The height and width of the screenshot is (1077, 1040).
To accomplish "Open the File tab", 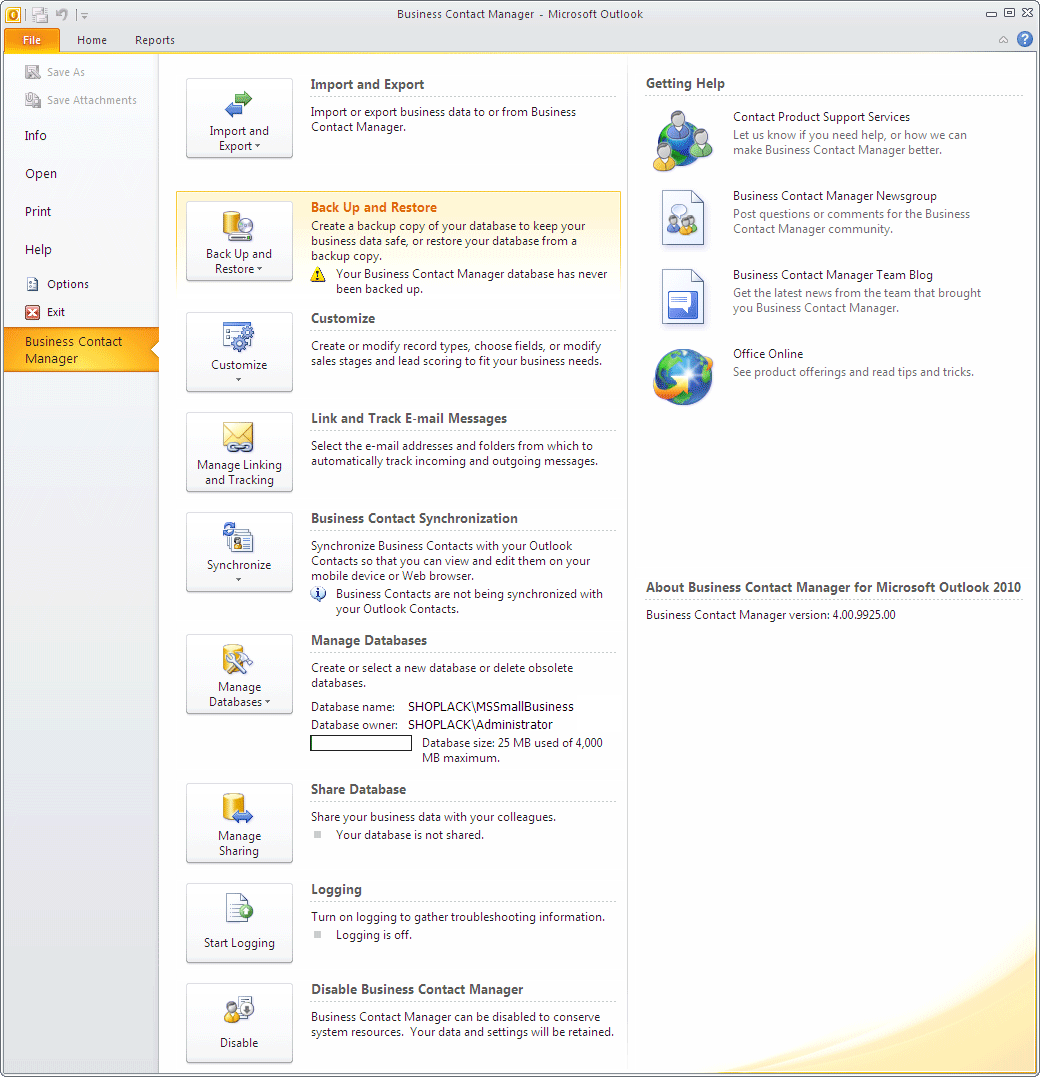I will pos(32,40).
